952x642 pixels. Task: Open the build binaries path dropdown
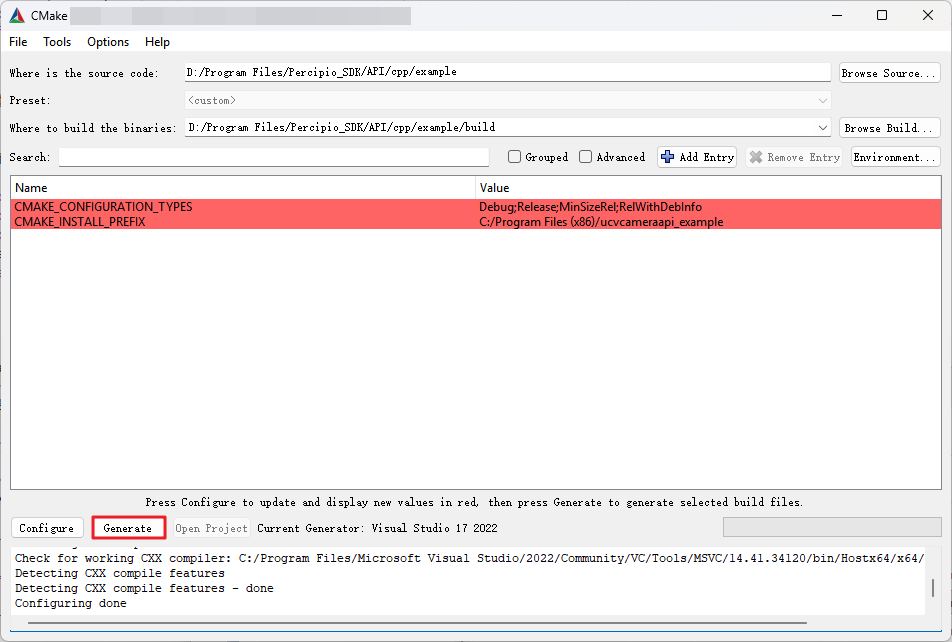823,128
